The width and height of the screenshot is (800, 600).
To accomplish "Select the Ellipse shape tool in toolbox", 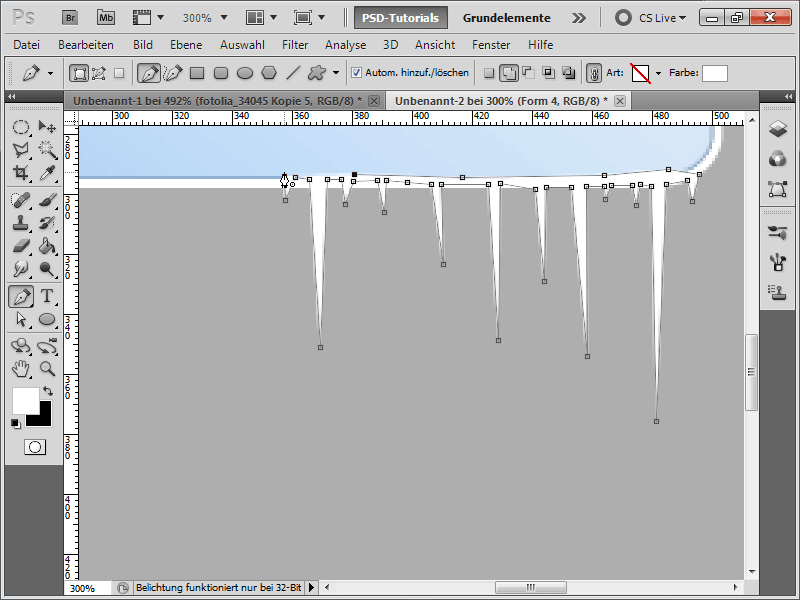I will point(47,319).
